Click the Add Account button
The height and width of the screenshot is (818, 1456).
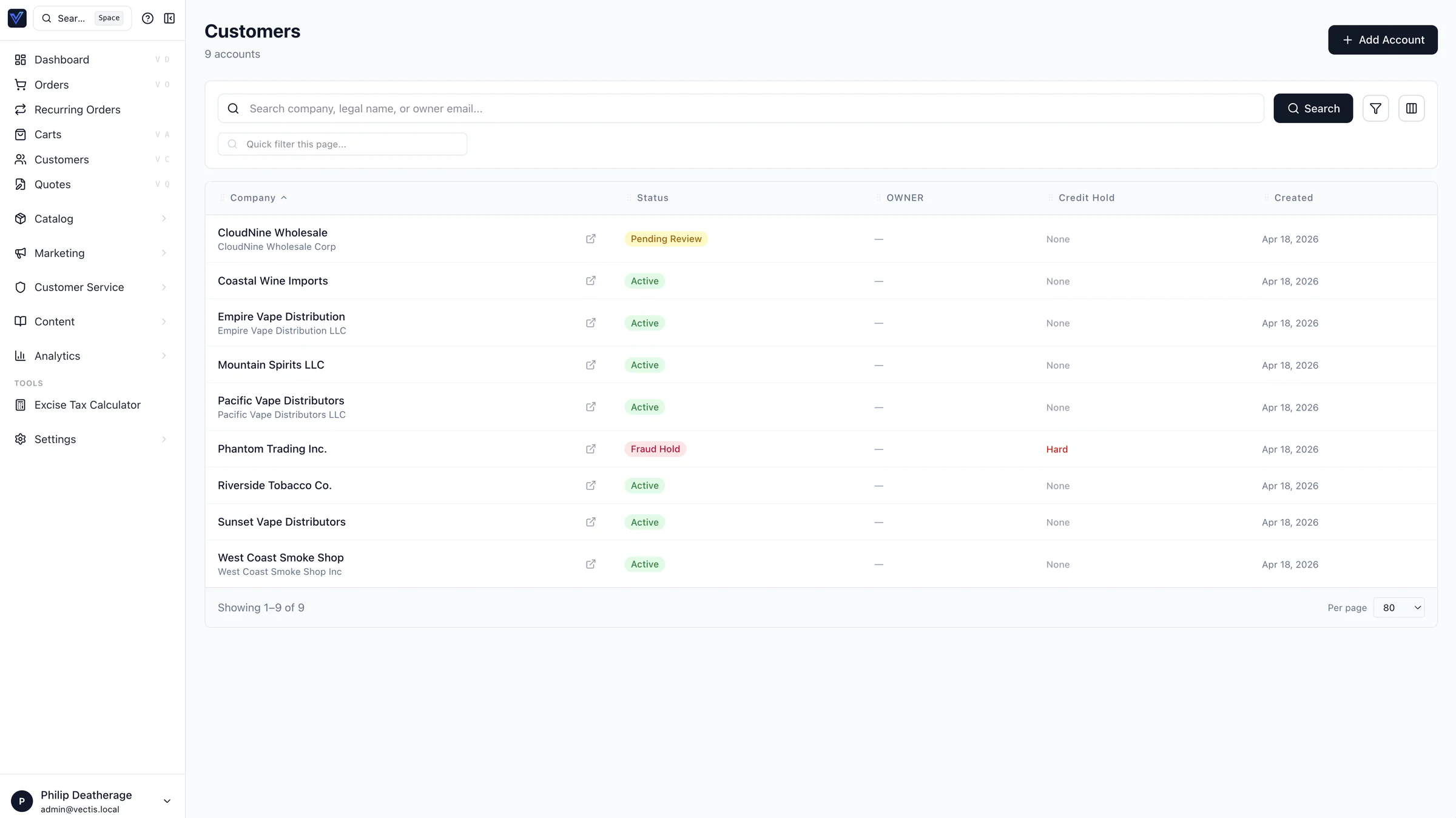pos(1382,40)
